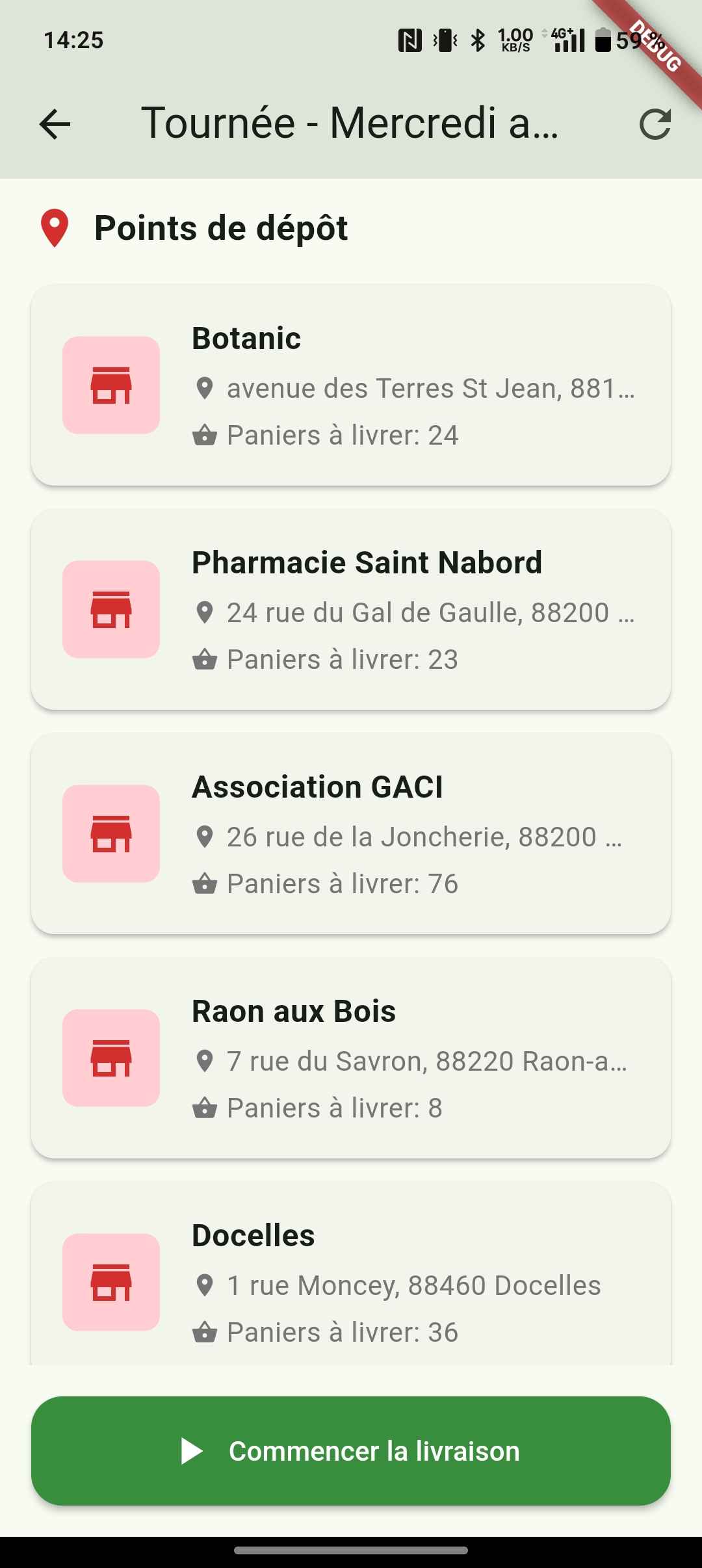Tap Paniers à livrer: 76 text
Screen dimensions: 702x1568
pos(342,883)
